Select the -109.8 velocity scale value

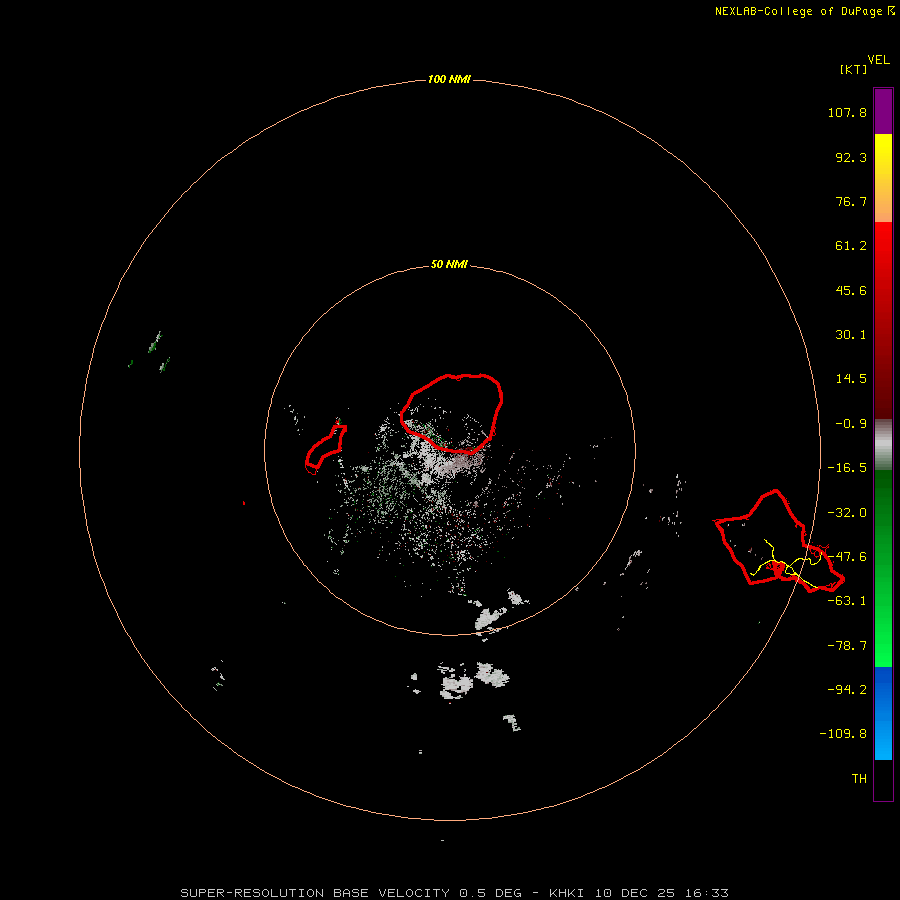pyautogui.click(x=843, y=734)
